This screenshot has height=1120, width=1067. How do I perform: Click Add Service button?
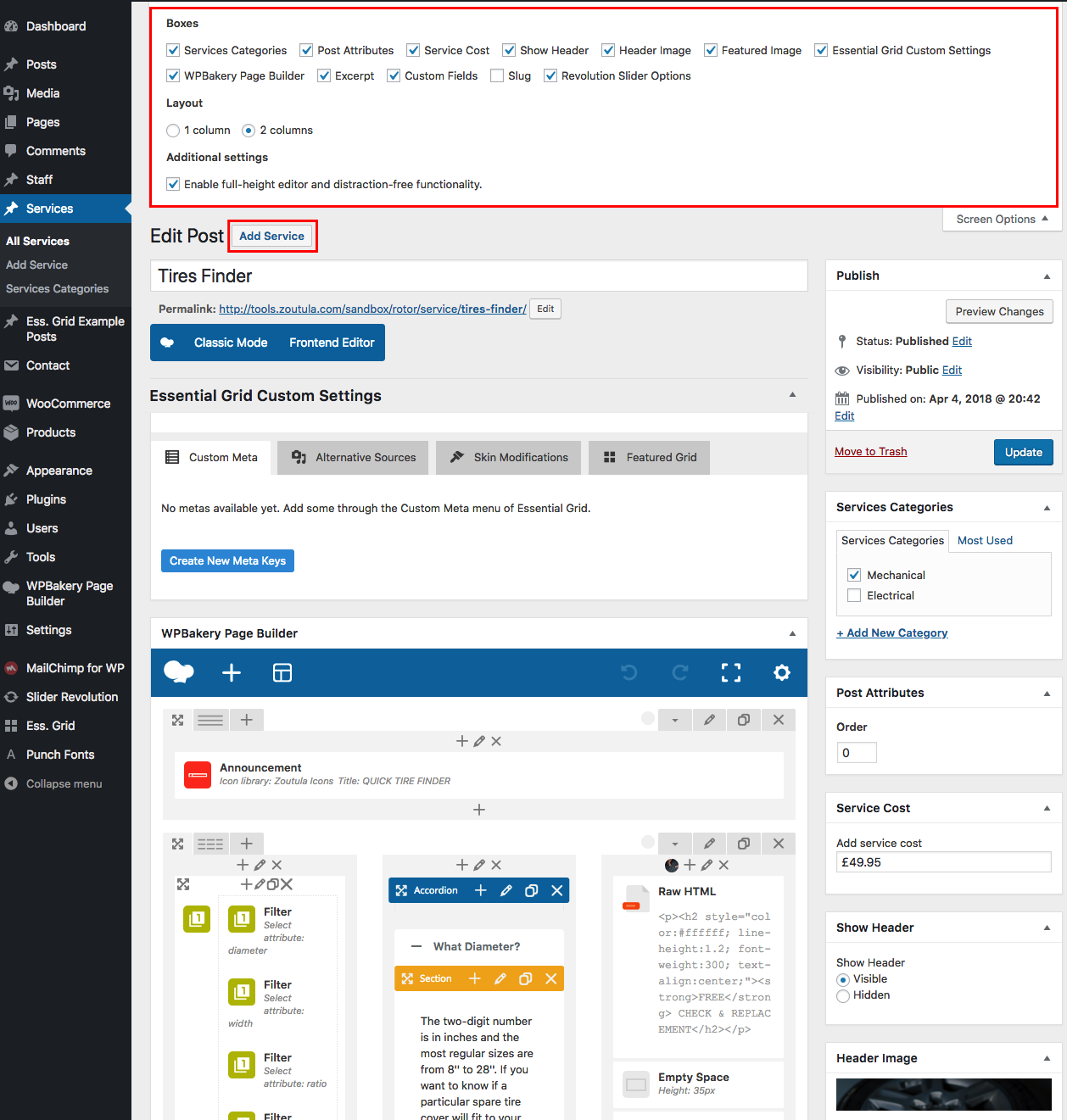[x=271, y=237]
